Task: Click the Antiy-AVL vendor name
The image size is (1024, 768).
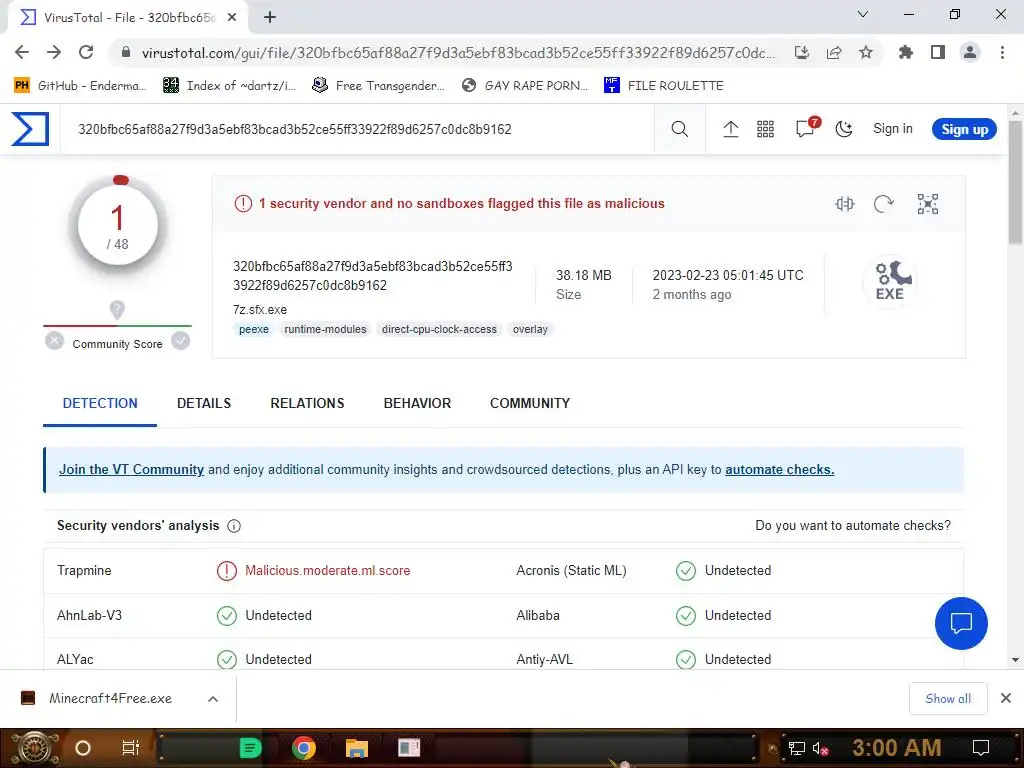Action: click(545, 660)
